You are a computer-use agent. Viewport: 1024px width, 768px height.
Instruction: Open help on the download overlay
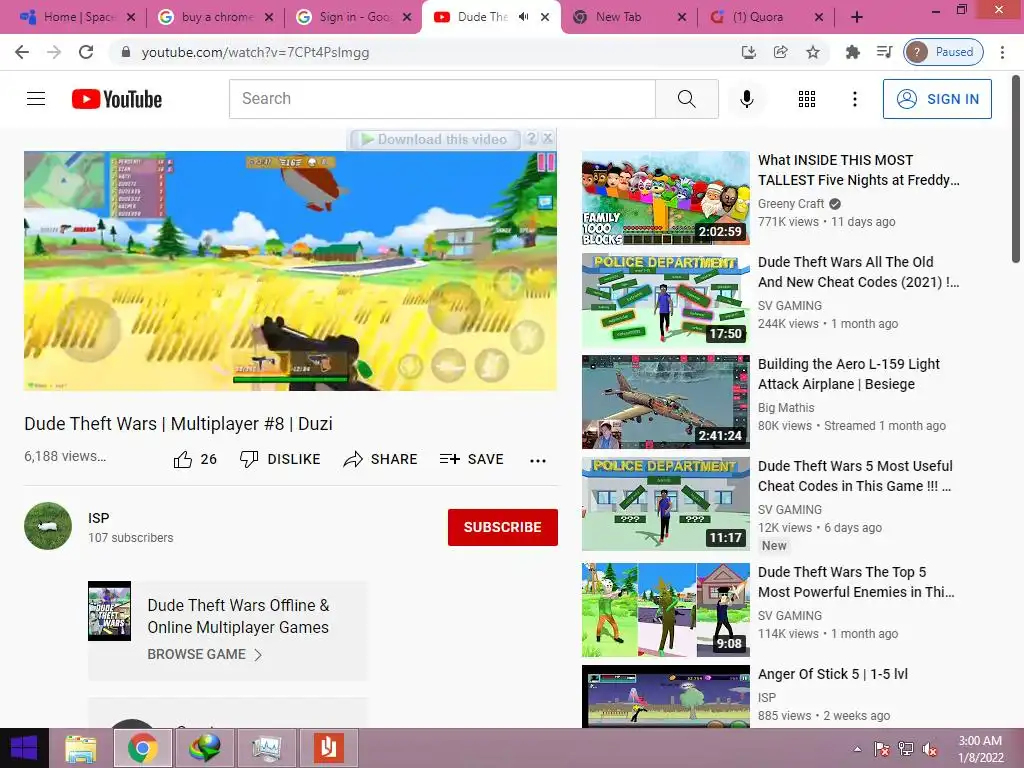531,138
